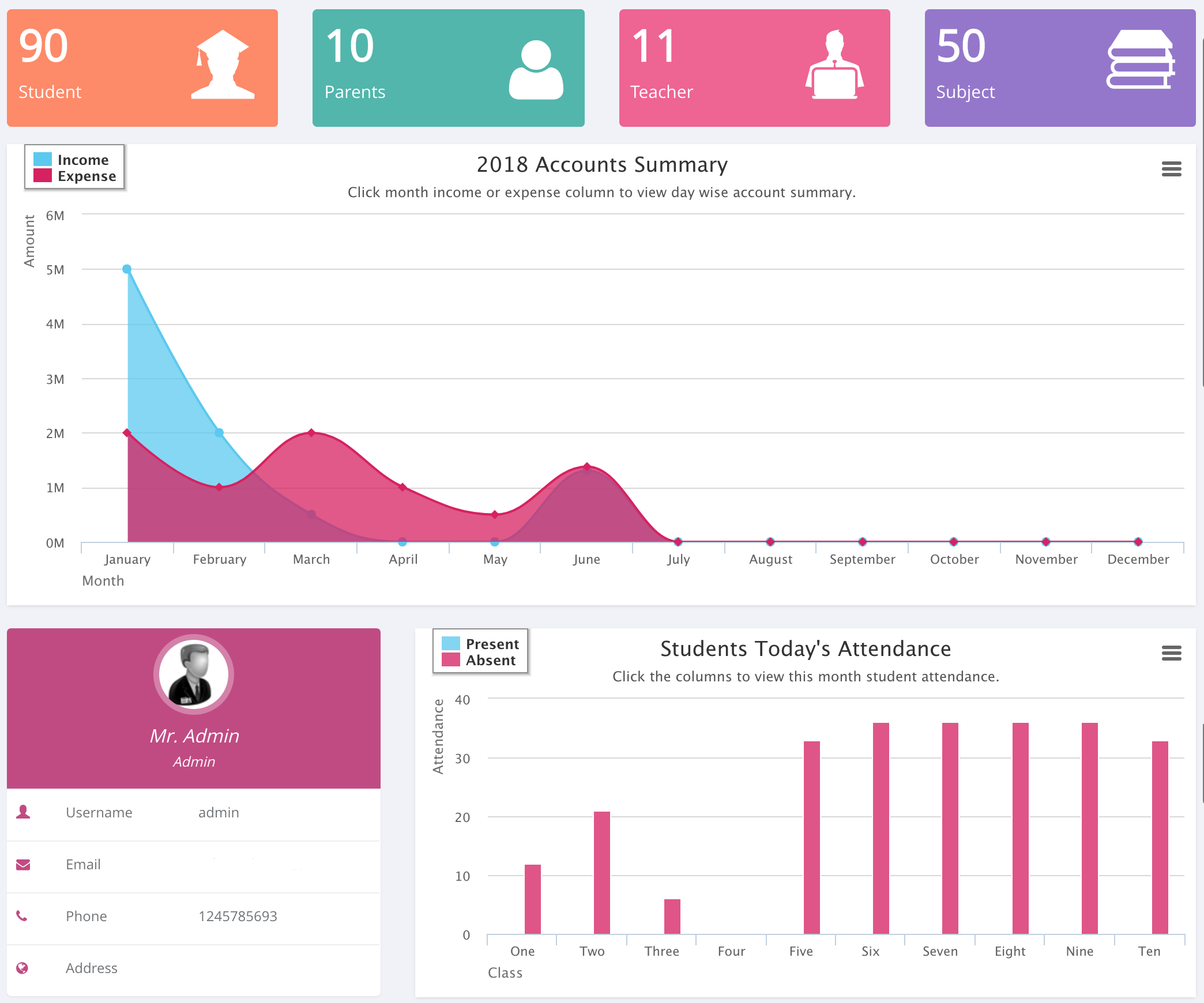Click the graduate student icon
This screenshot has height=1003, width=1204.
pos(223,65)
